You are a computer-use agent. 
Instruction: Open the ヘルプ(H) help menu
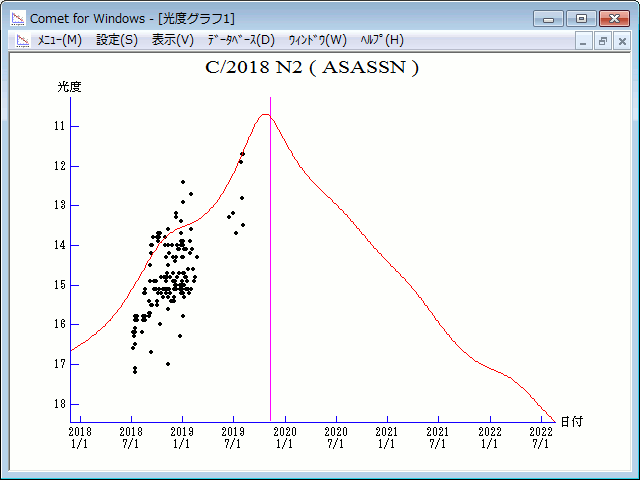coord(381,40)
